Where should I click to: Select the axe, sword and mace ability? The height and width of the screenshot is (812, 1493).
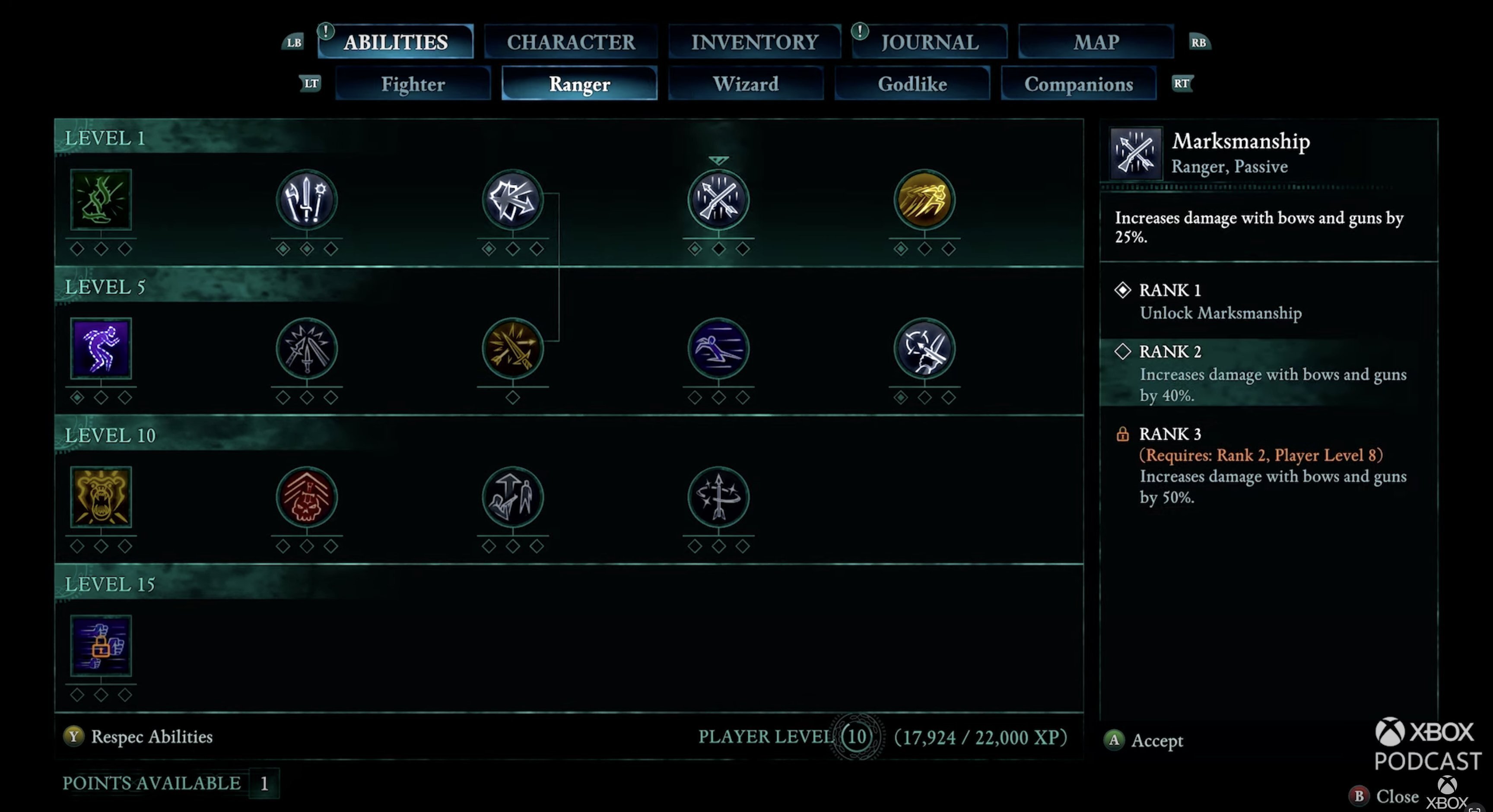click(307, 200)
